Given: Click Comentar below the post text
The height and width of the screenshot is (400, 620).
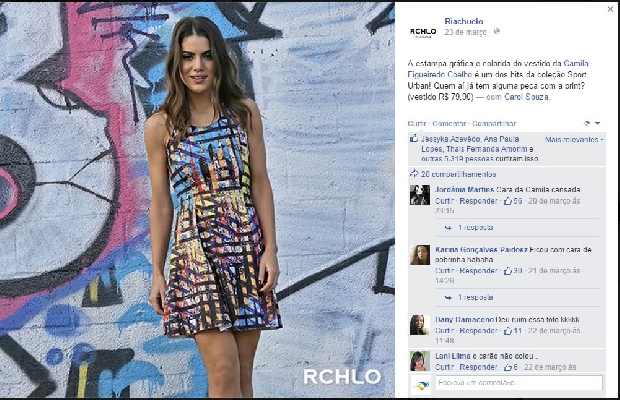Looking at the screenshot, I should coord(449,124).
